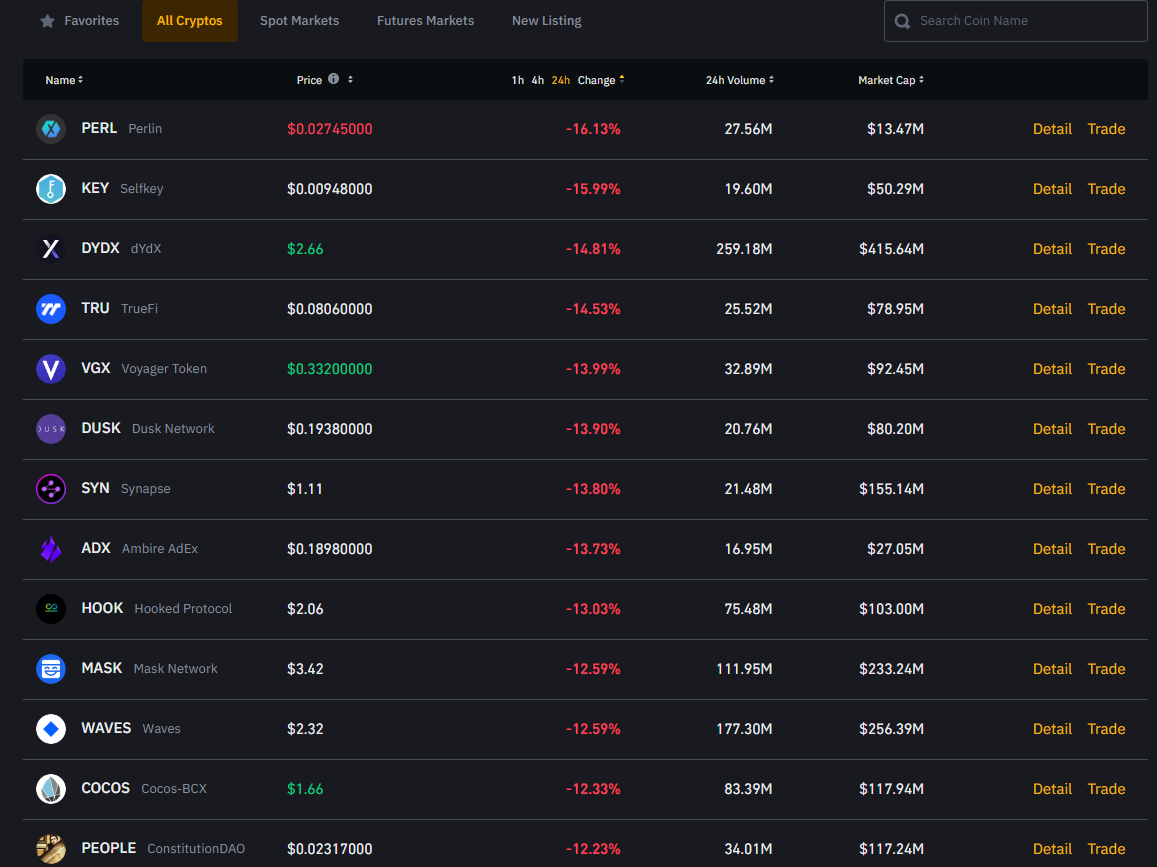Click the PERL coin logo icon
1157x867 pixels.
(x=51, y=129)
